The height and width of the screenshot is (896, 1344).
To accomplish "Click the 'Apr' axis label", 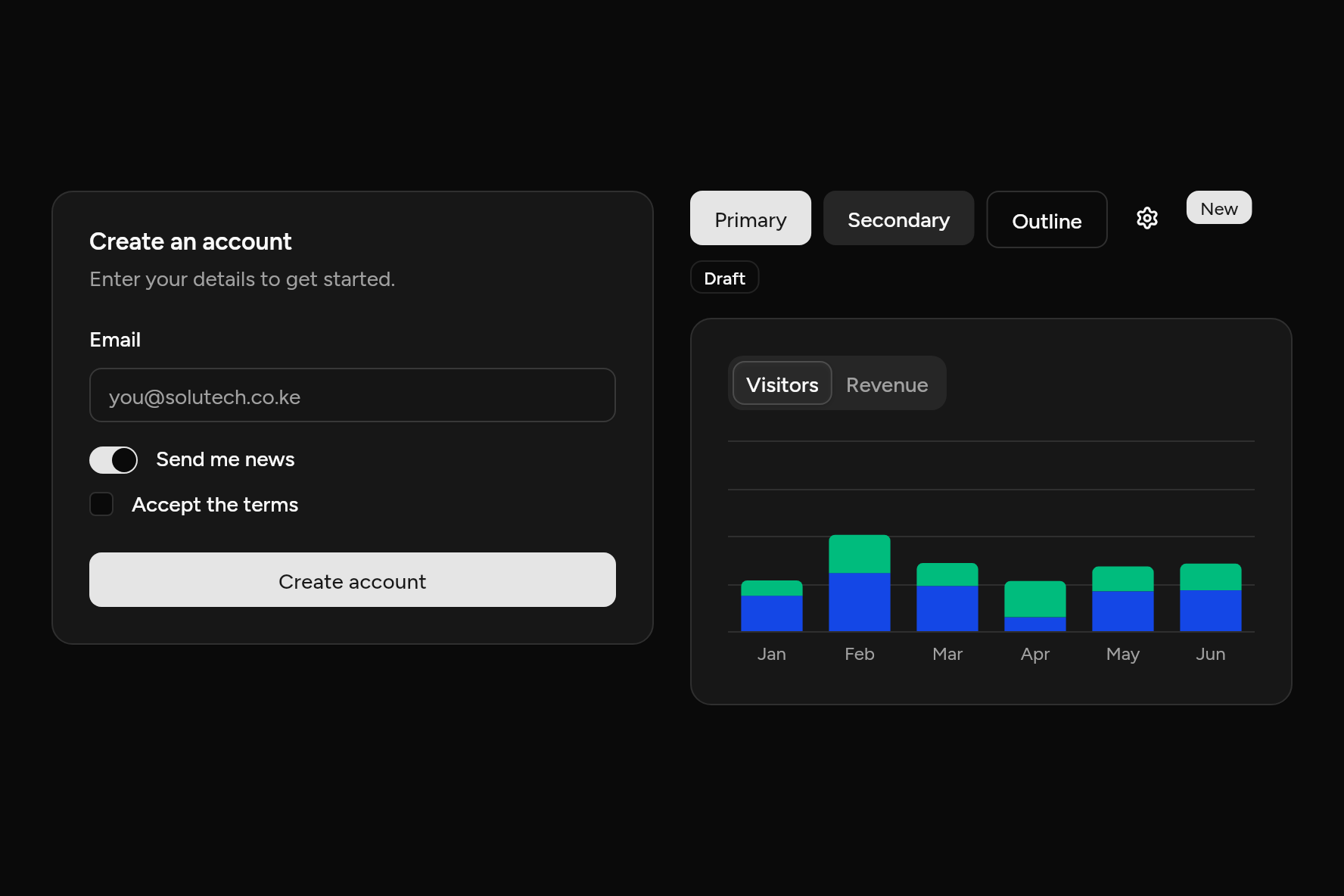I will point(1035,654).
